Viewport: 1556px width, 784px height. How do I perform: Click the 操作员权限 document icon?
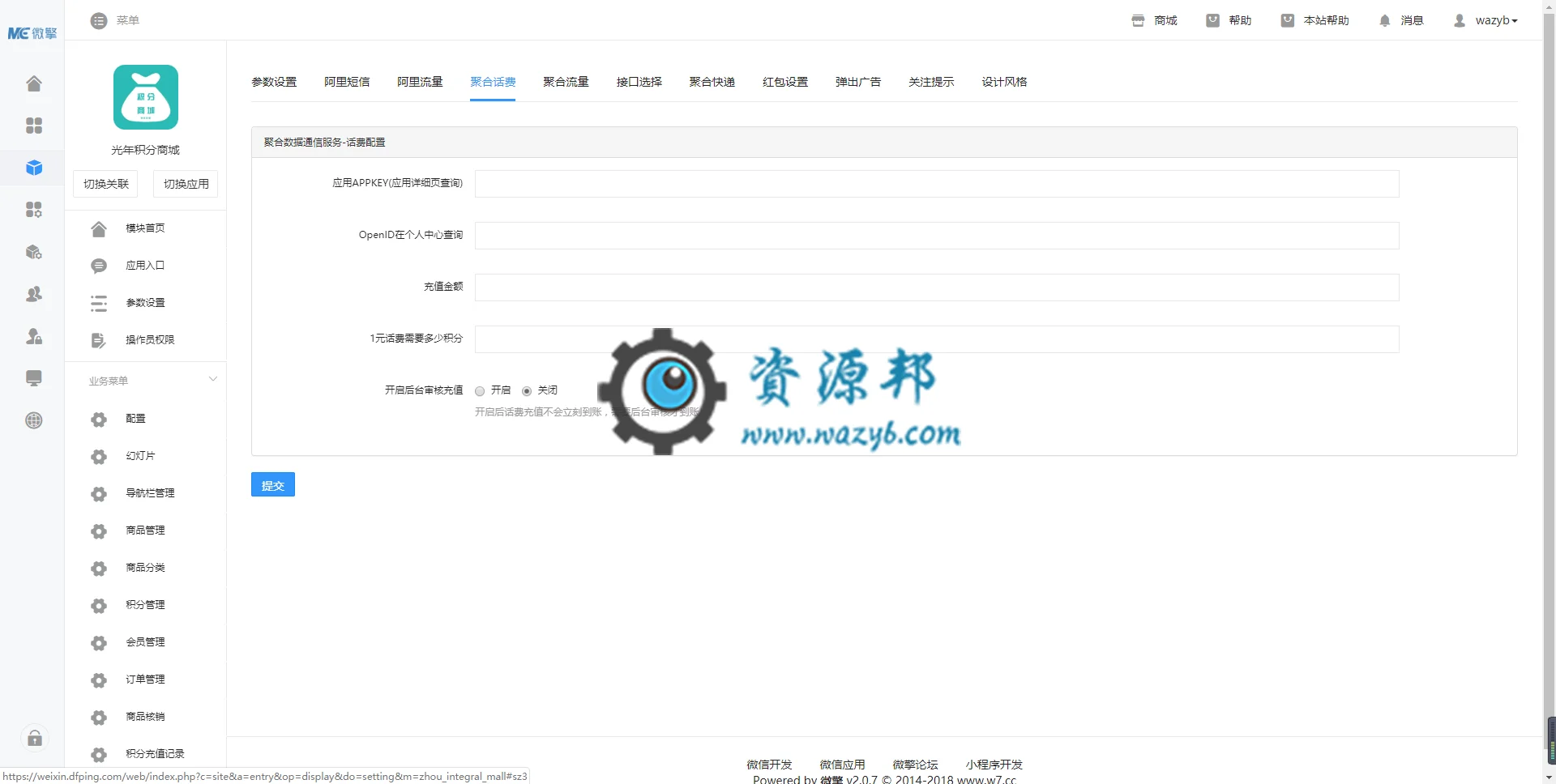pyautogui.click(x=99, y=340)
